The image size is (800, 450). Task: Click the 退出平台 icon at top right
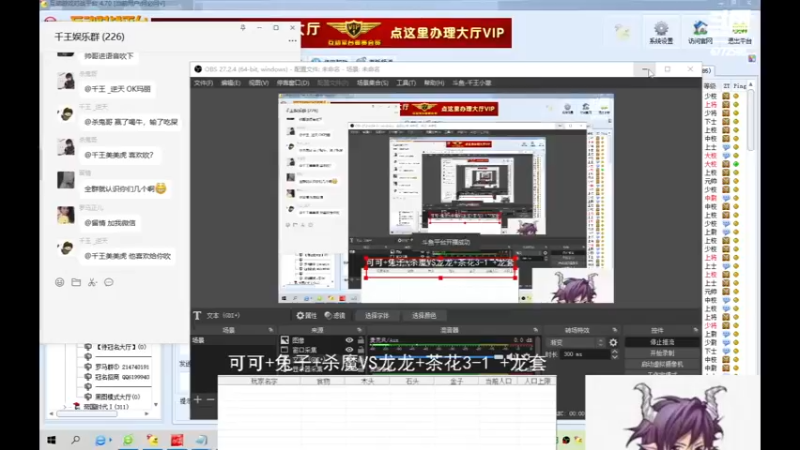(739, 32)
